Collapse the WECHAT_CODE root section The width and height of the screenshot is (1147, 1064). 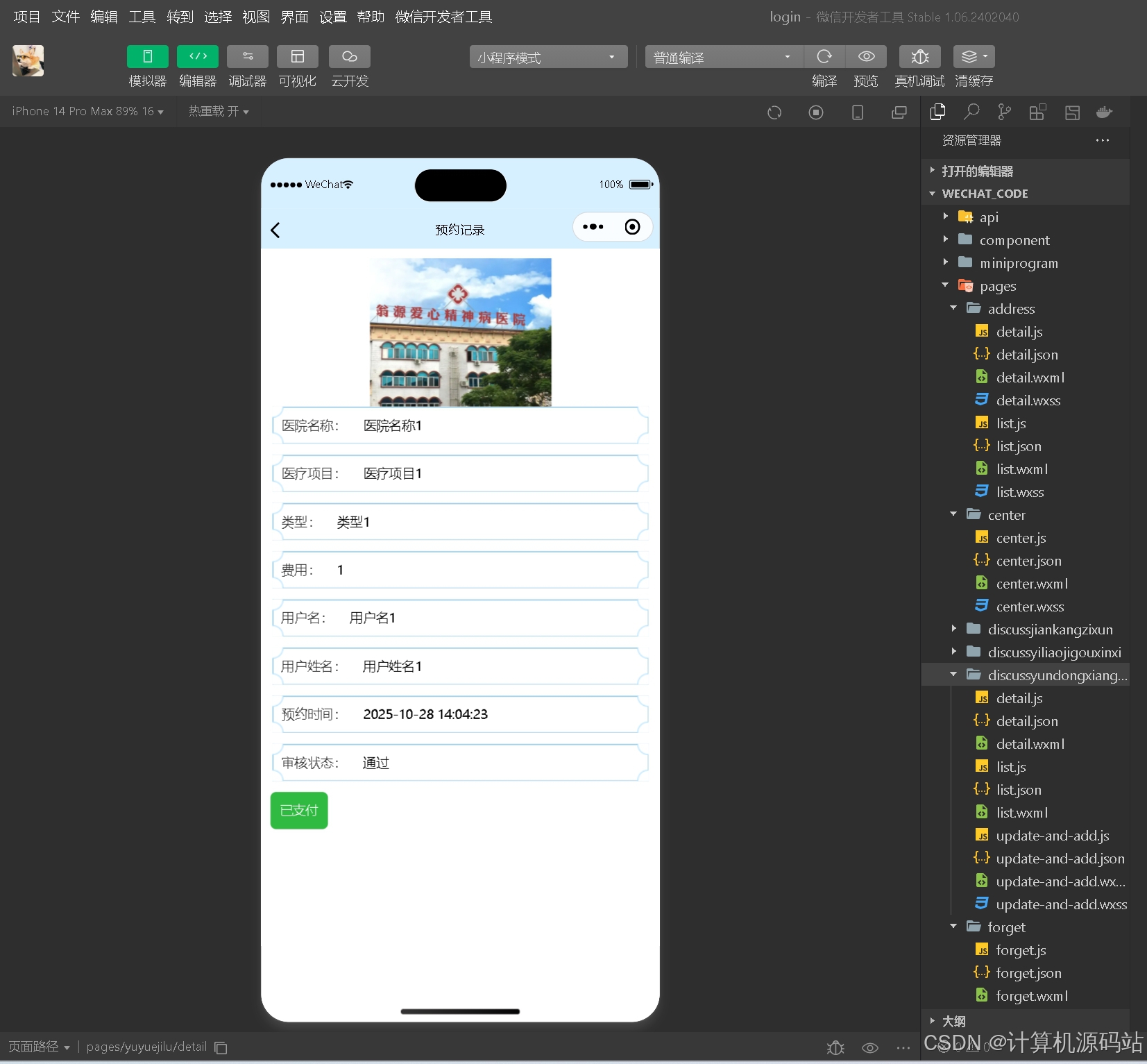pyautogui.click(x=1026, y=194)
